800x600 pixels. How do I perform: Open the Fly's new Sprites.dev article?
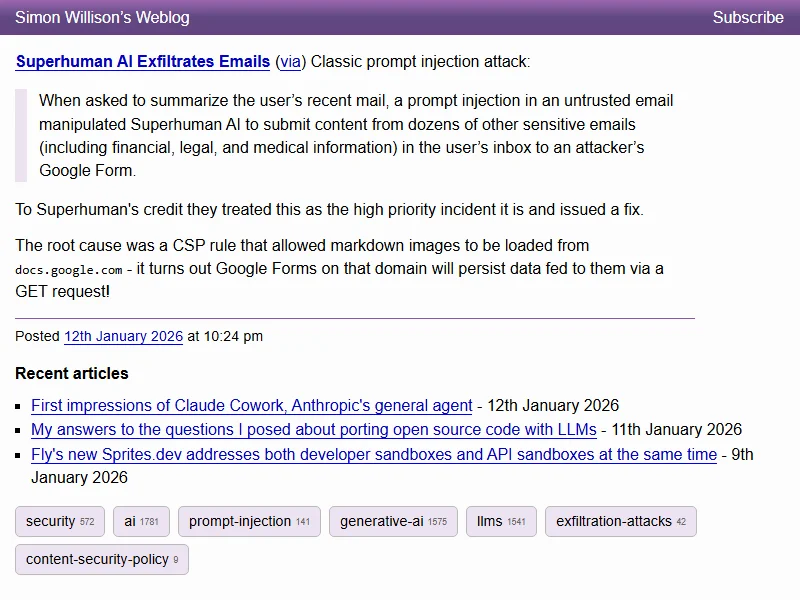tap(373, 454)
